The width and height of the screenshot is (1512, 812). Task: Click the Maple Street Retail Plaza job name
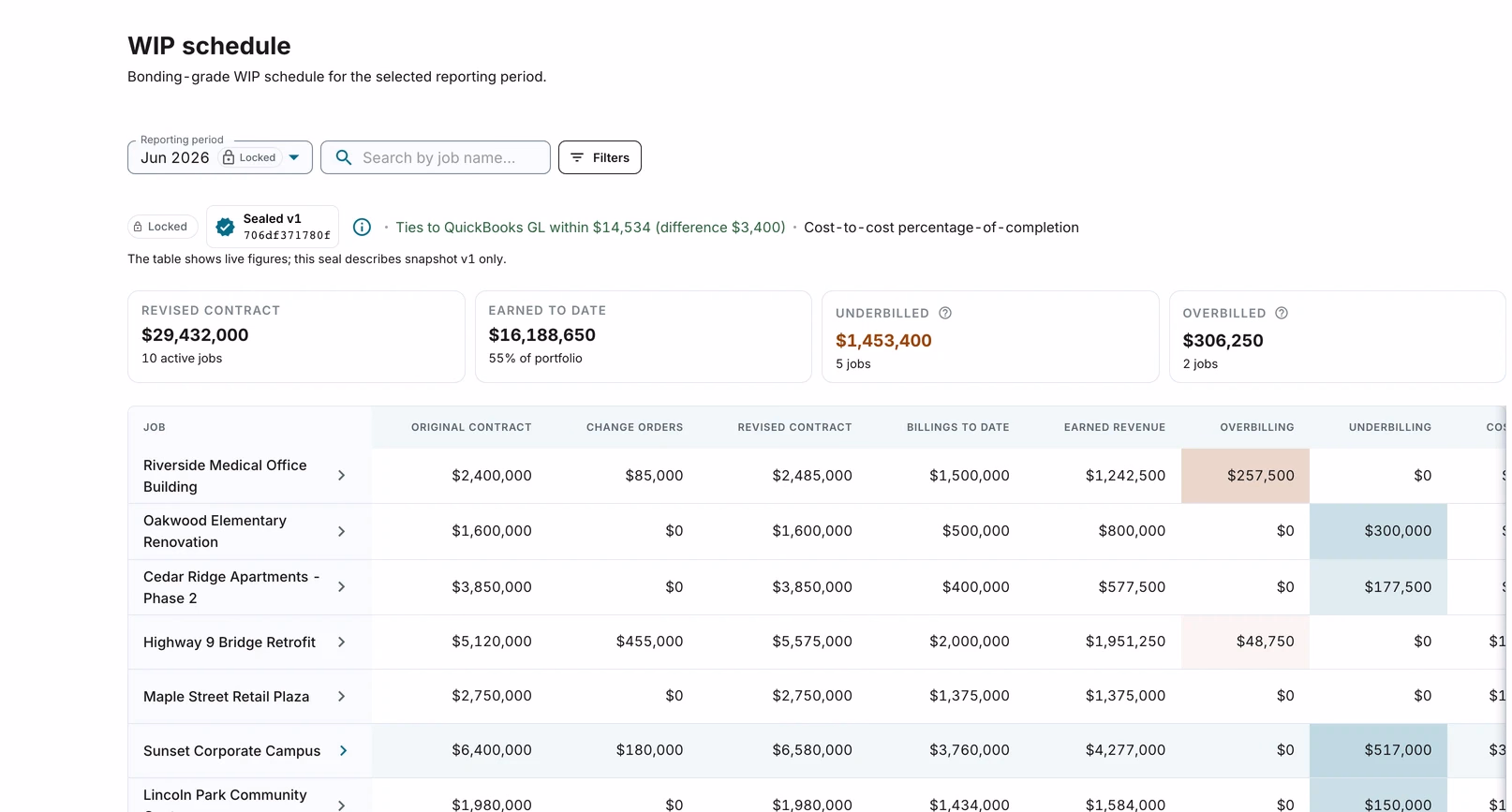coord(226,697)
